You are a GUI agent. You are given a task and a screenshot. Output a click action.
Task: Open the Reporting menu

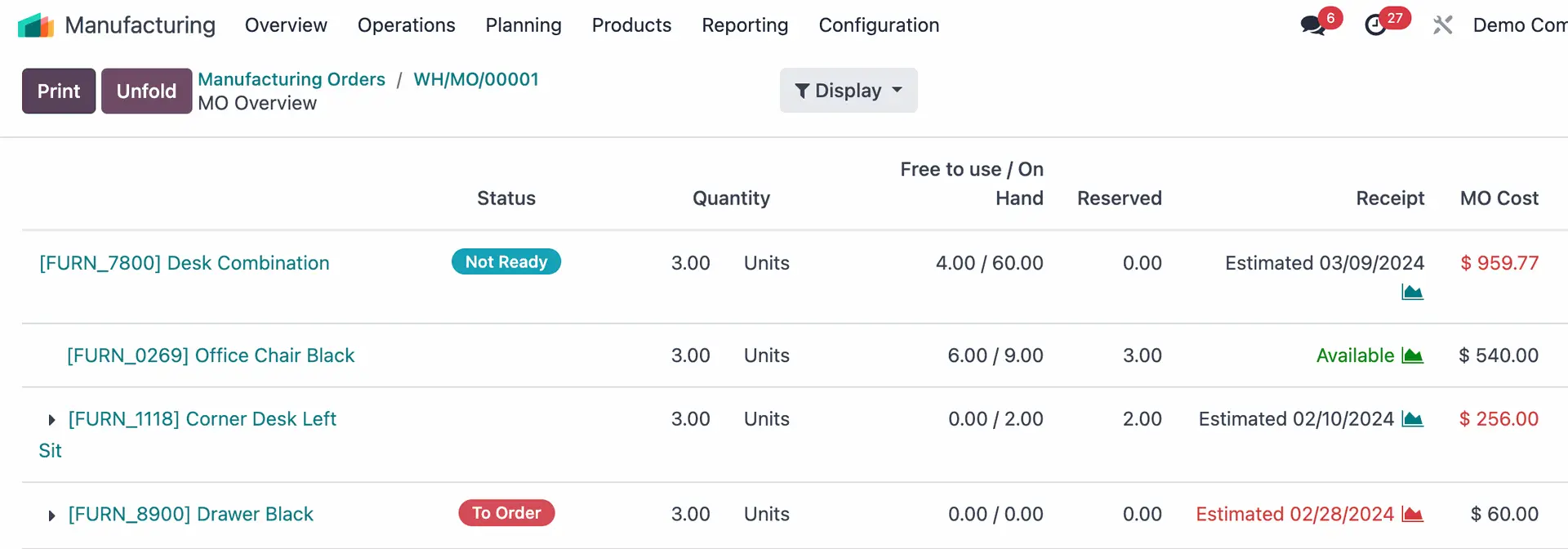(x=745, y=25)
